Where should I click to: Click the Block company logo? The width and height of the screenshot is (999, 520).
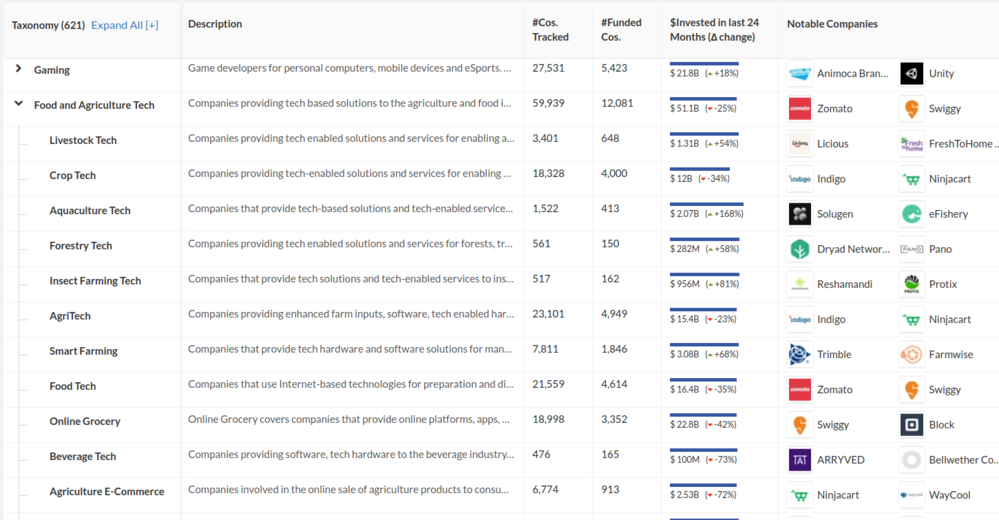tap(911, 424)
